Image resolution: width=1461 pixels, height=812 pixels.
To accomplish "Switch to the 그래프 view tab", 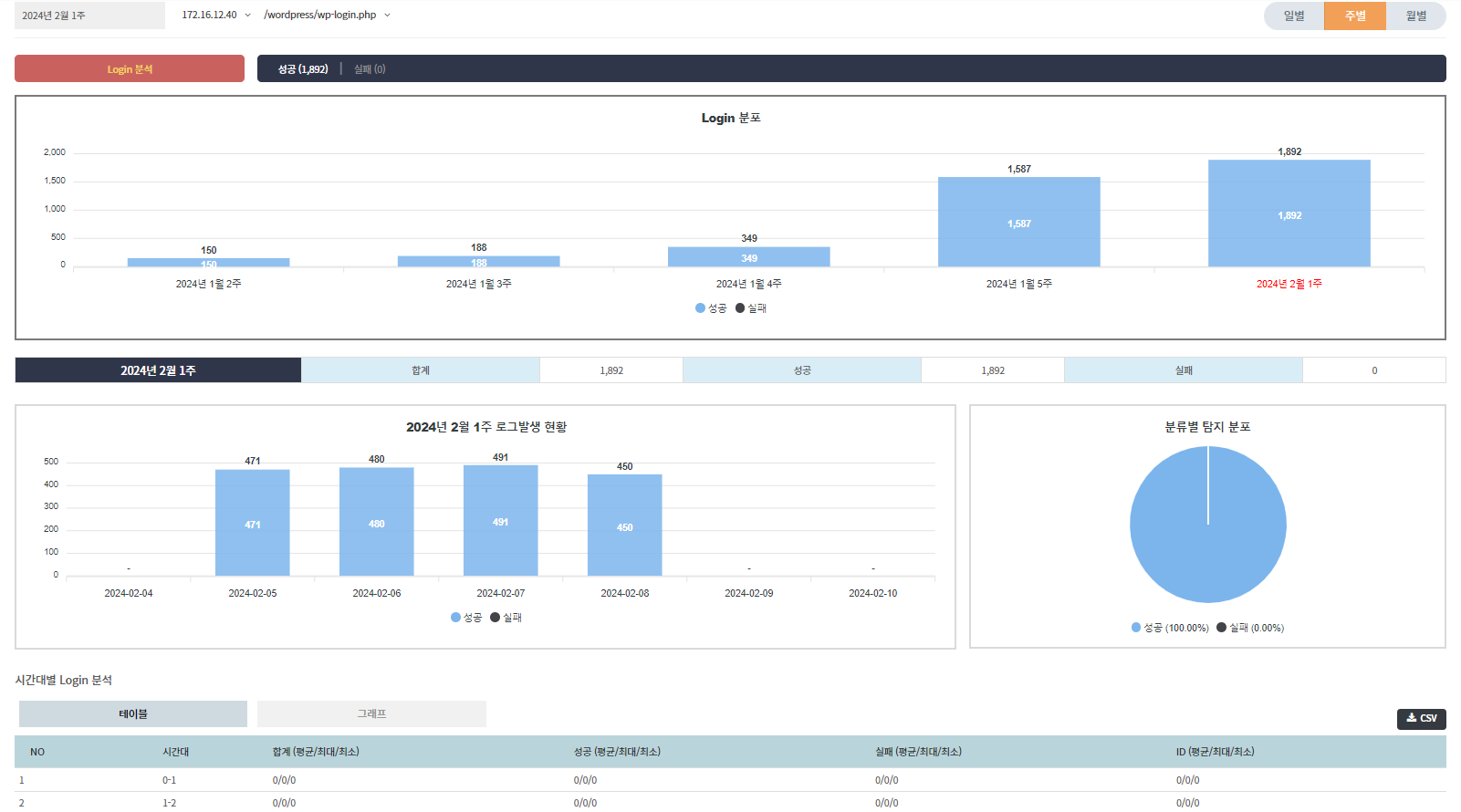I will 371,714.
